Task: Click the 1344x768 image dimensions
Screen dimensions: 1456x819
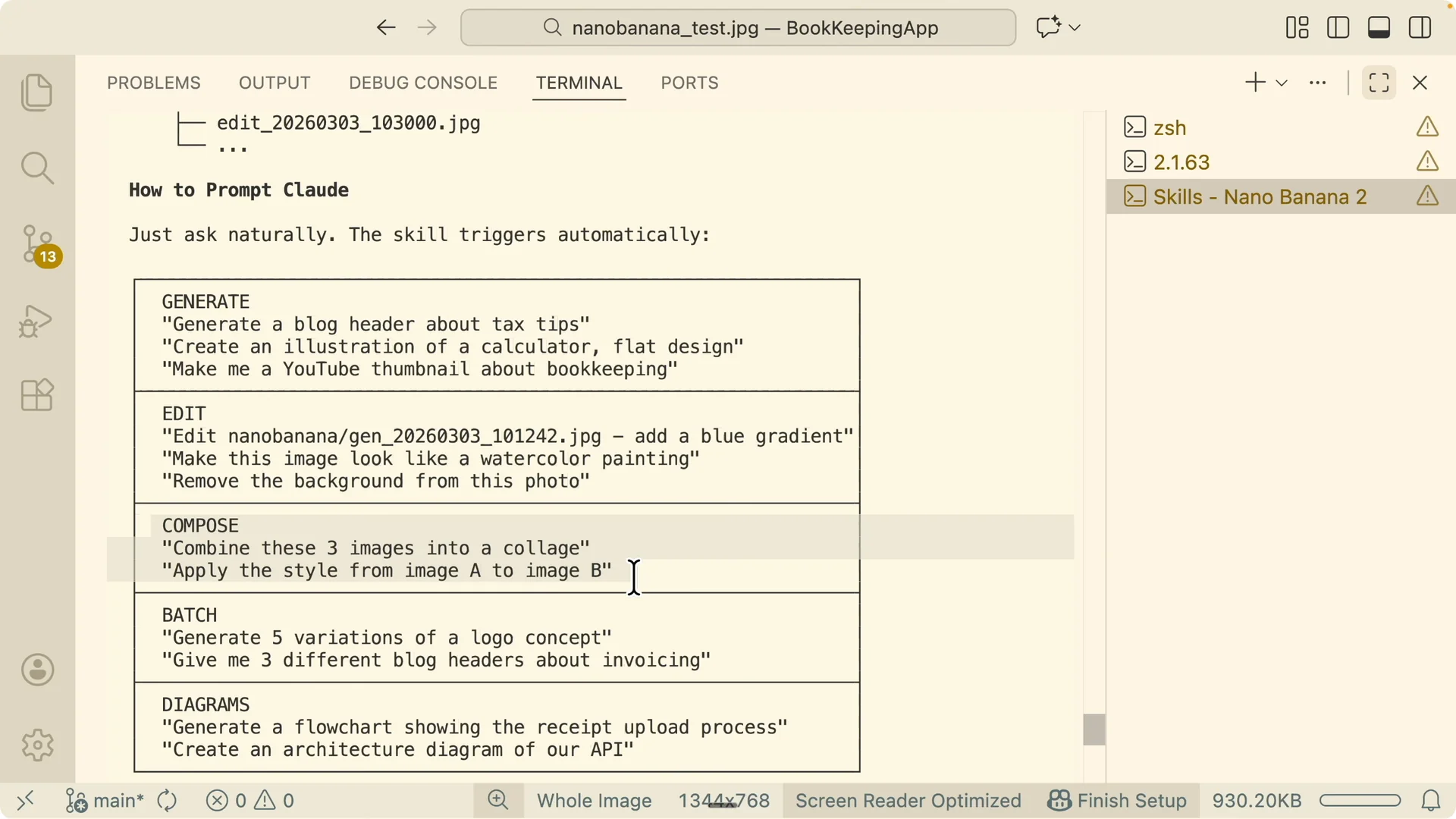Action: pyautogui.click(x=724, y=800)
